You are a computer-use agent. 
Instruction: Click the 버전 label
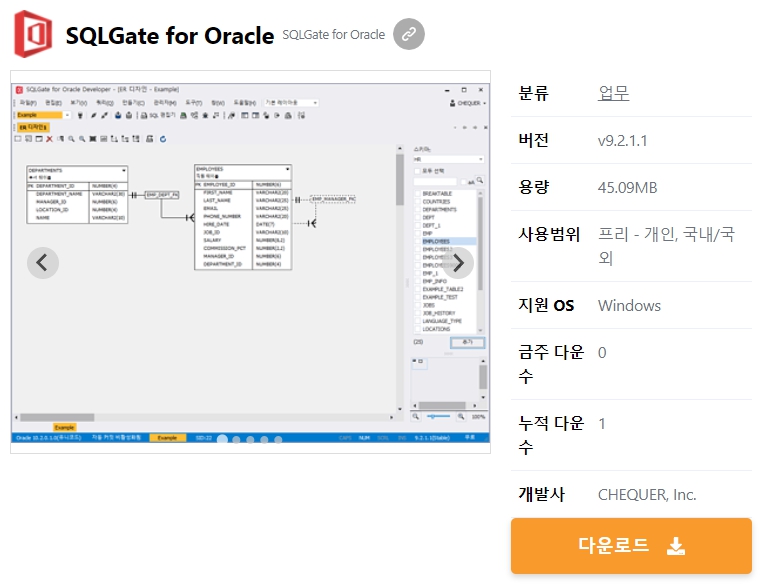click(534, 140)
